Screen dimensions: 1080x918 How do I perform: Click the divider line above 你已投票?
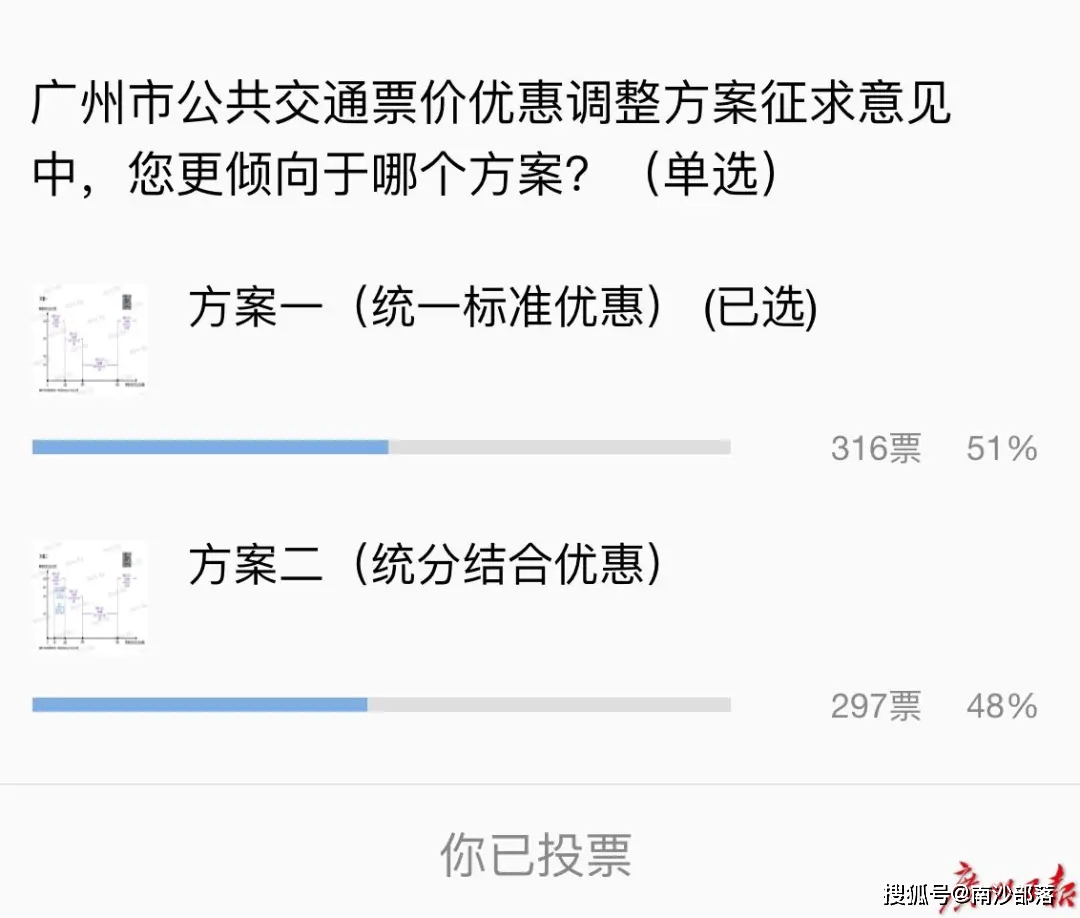tap(540, 785)
